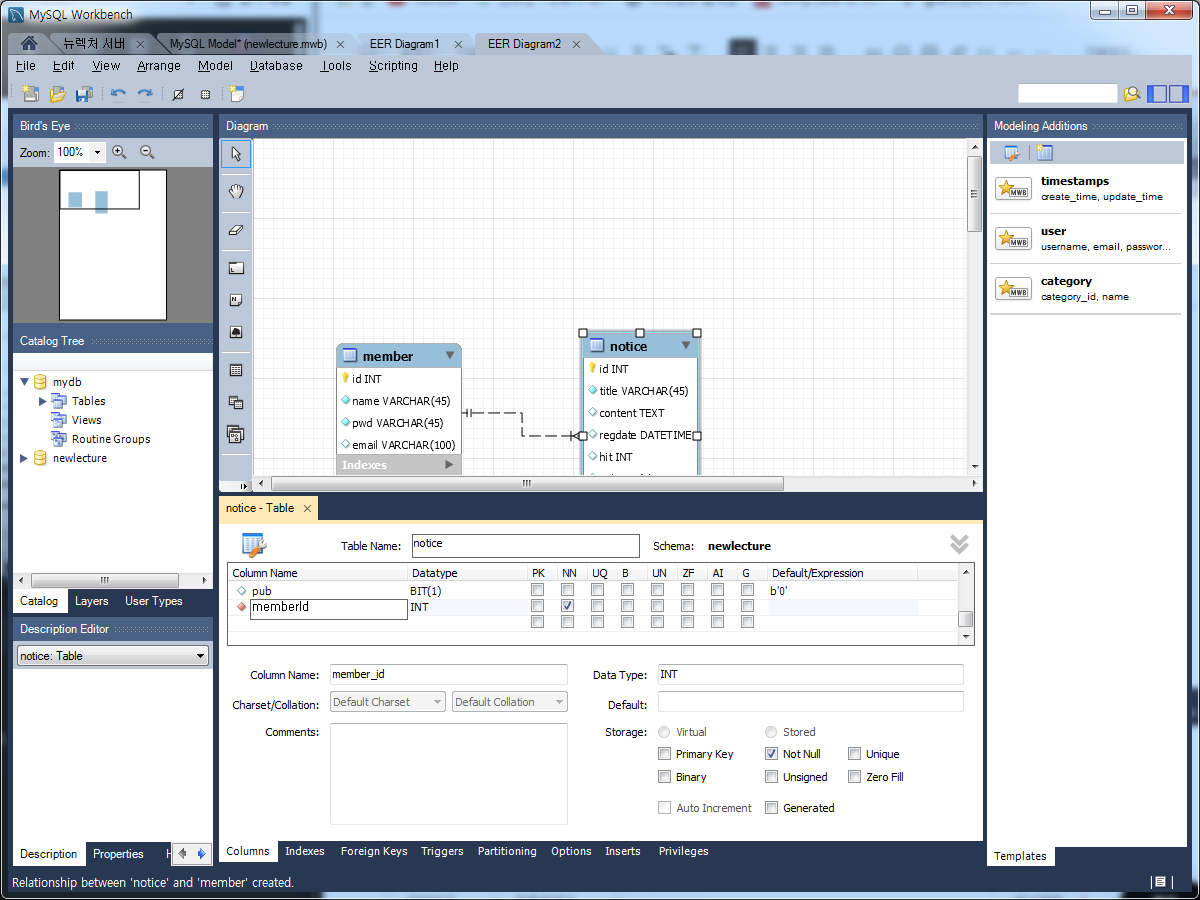Select the new image tool
The width and height of the screenshot is (1200, 900).
[x=236, y=331]
